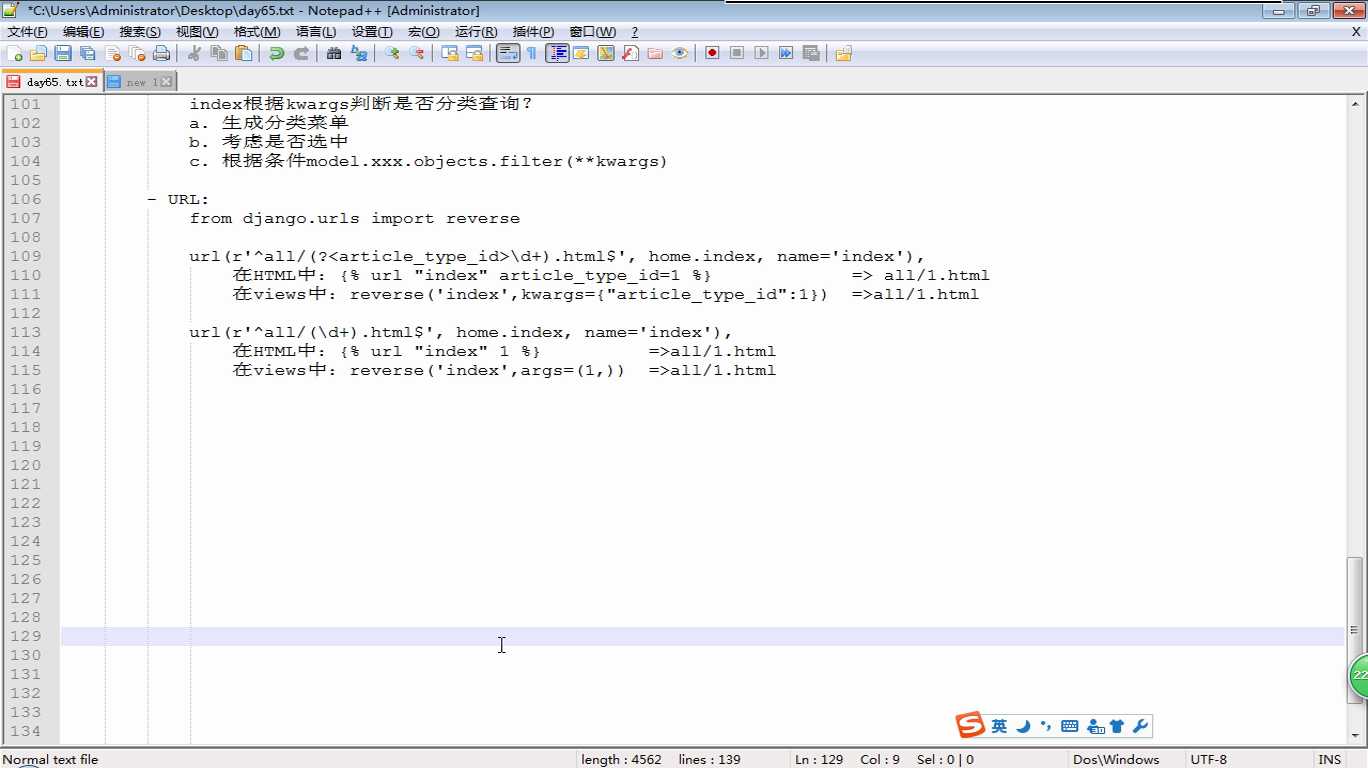Save the current file with Save icon
The width and height of the screenshot is (1368, 768).
[63, 53]
